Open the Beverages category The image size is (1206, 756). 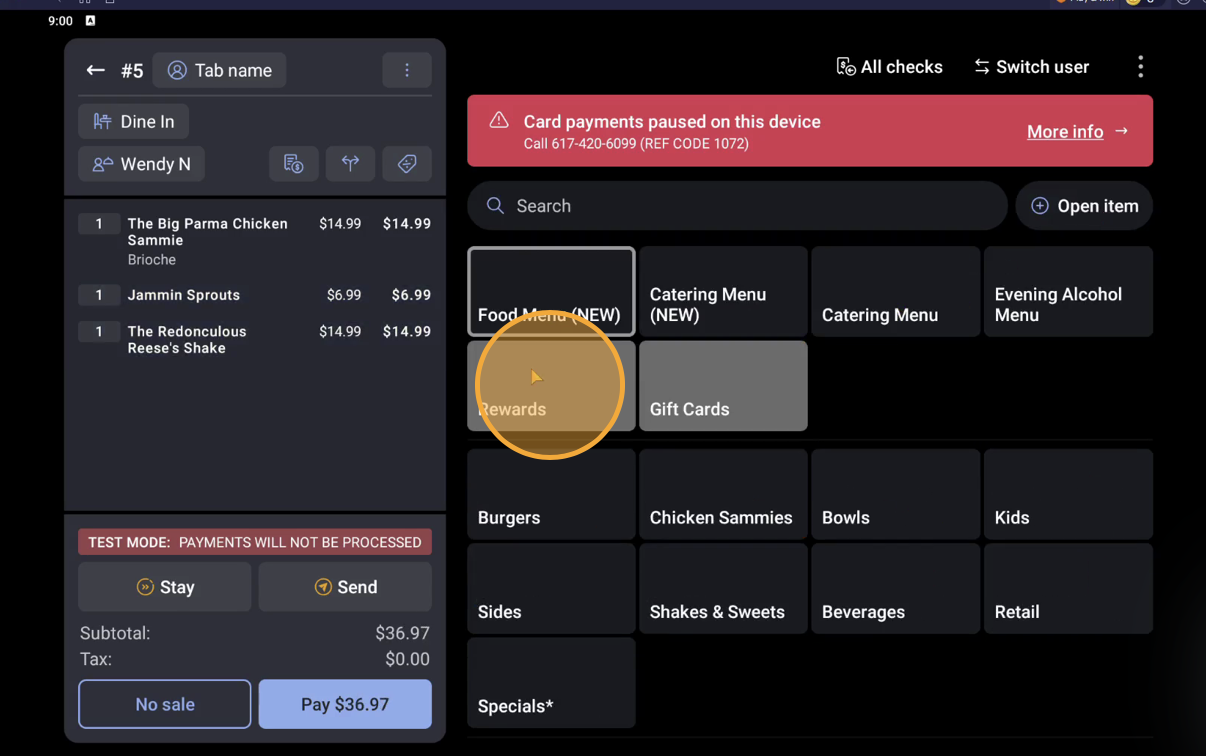[896, 588]
